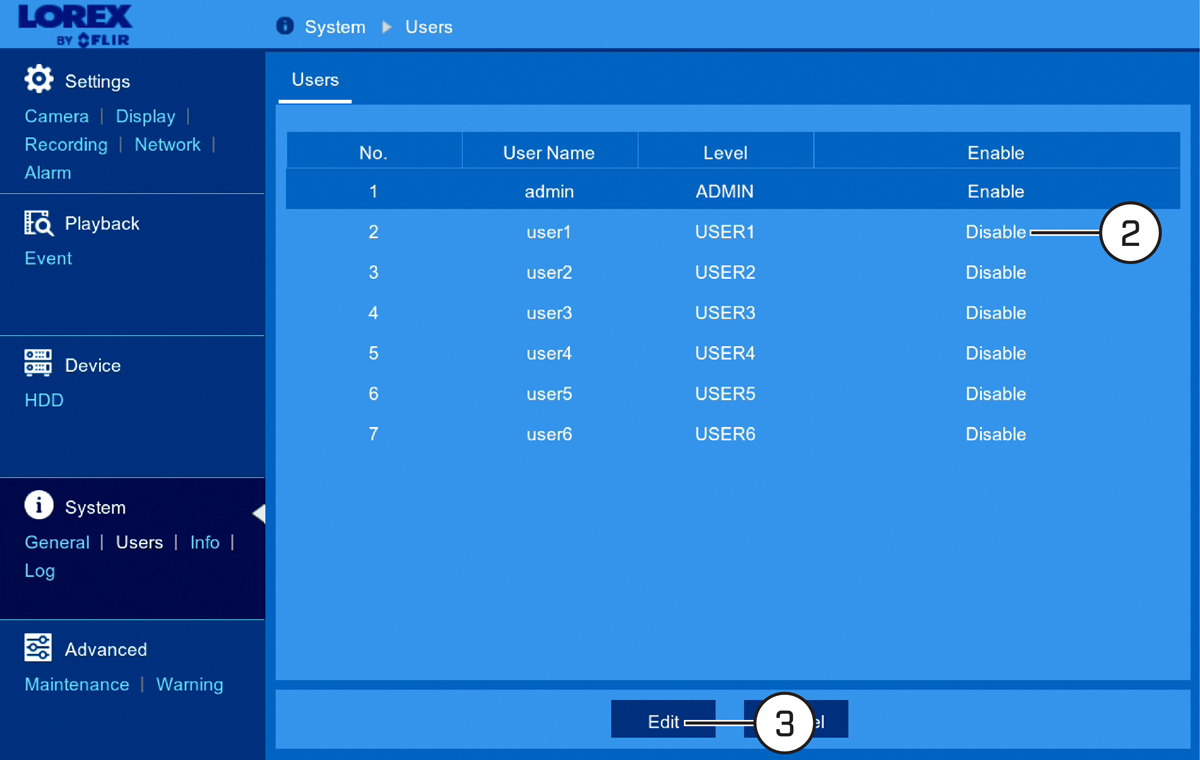Select the Users tab
The width and height of the screenshot is (1200, 760).
pos(315,80)
